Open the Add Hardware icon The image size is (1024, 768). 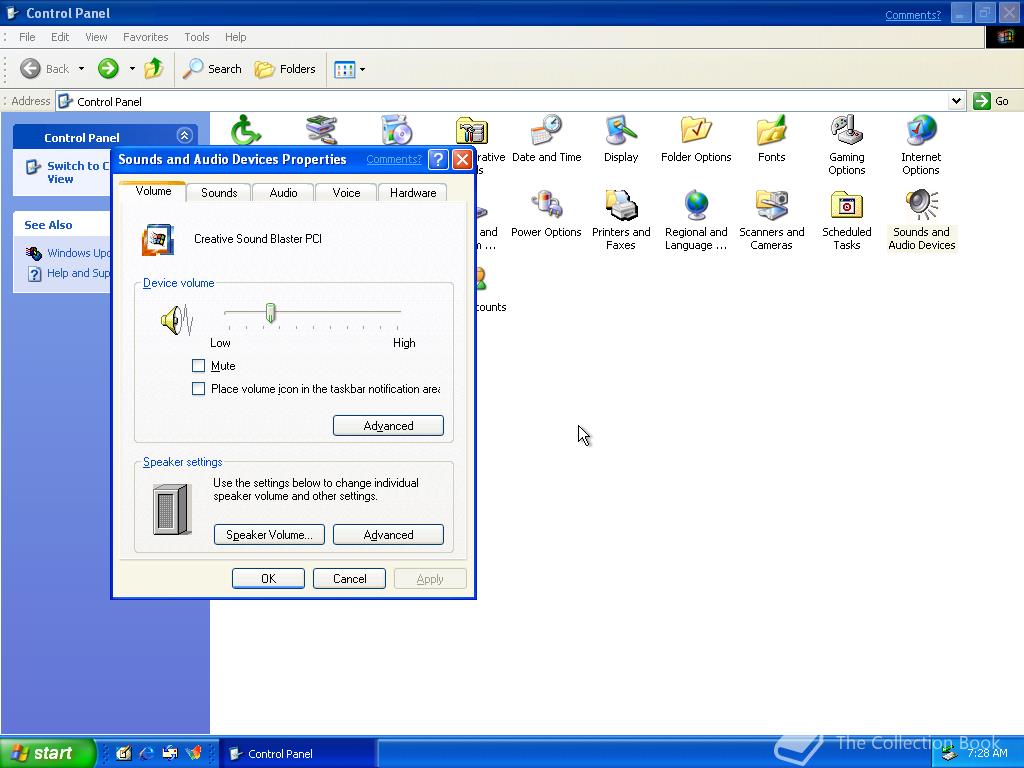click(x=321, y=129)
